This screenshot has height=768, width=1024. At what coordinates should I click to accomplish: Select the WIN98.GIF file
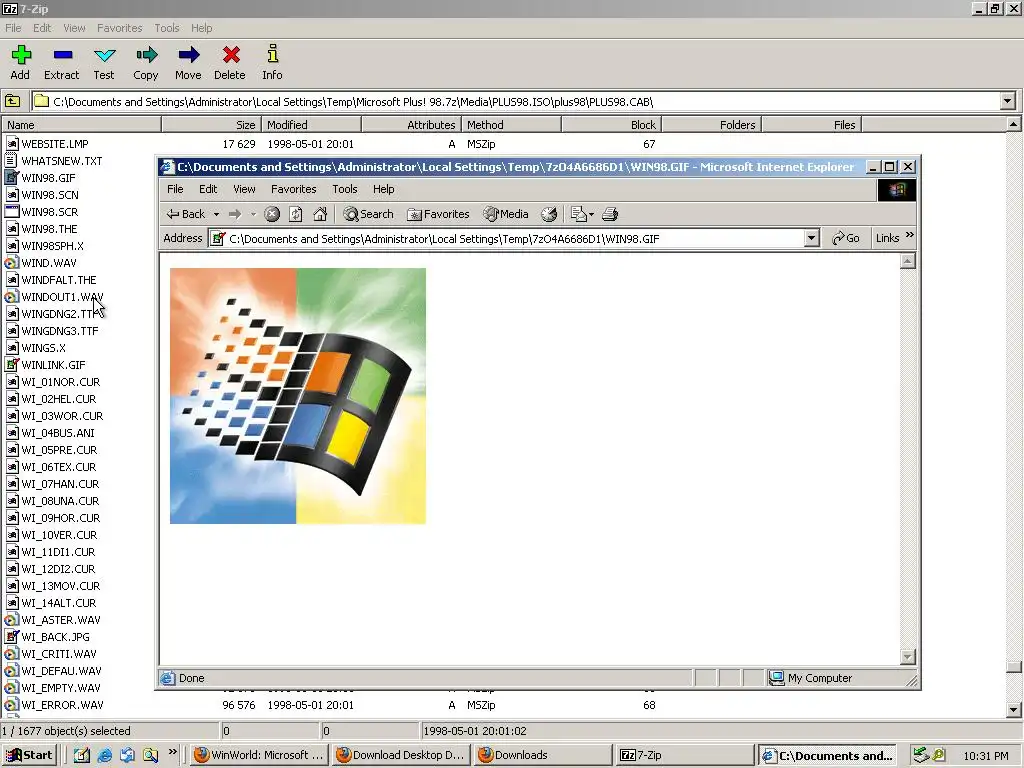pos(48,178)
